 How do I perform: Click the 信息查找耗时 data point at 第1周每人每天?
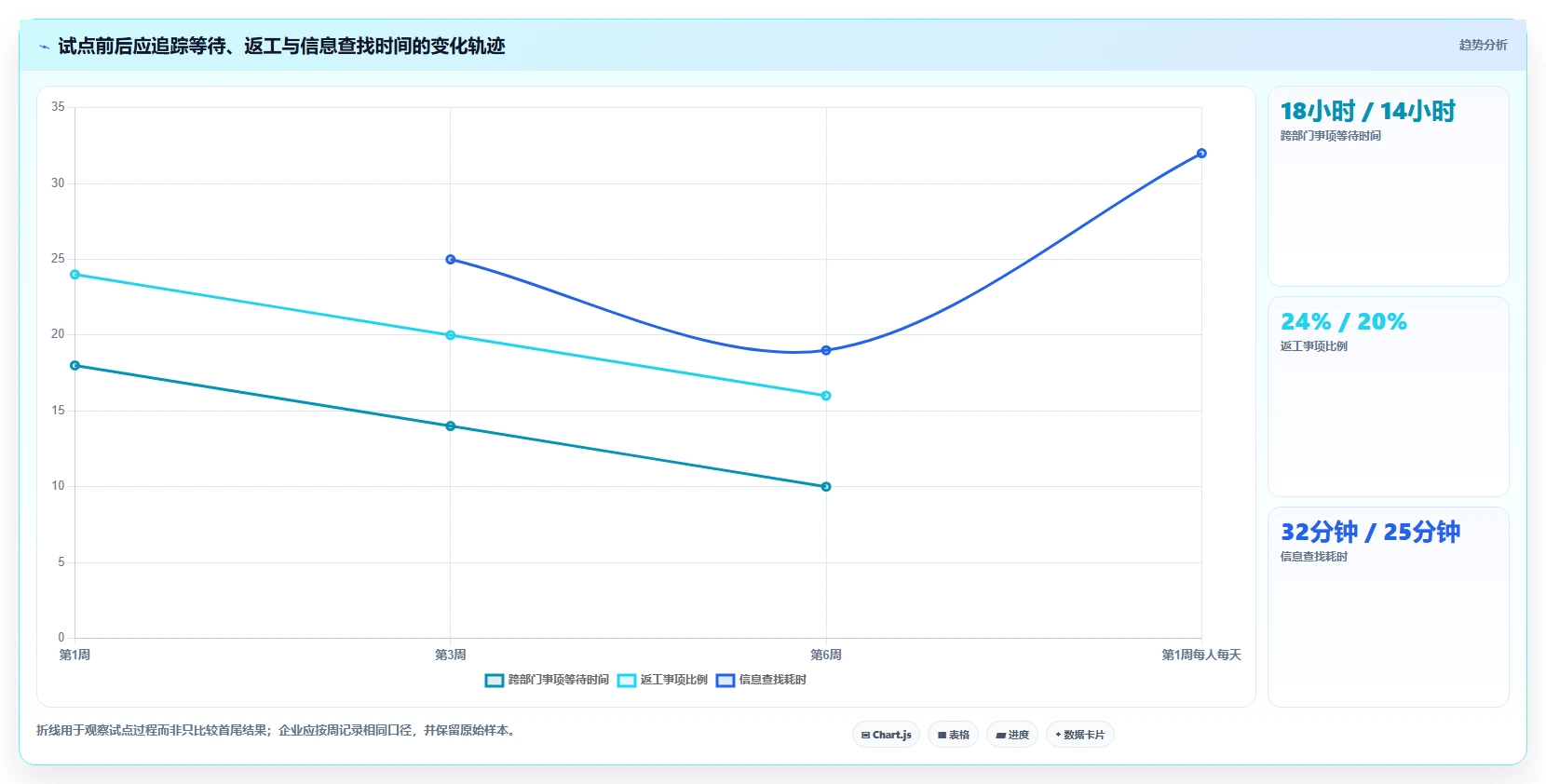click(1201, 154)
